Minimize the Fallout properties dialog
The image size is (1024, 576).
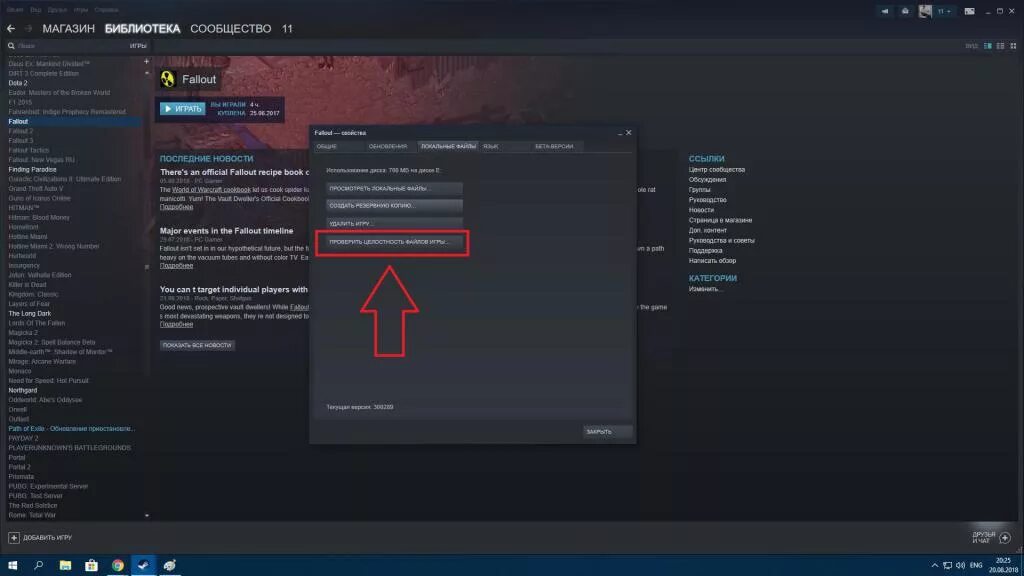(620, 133)
